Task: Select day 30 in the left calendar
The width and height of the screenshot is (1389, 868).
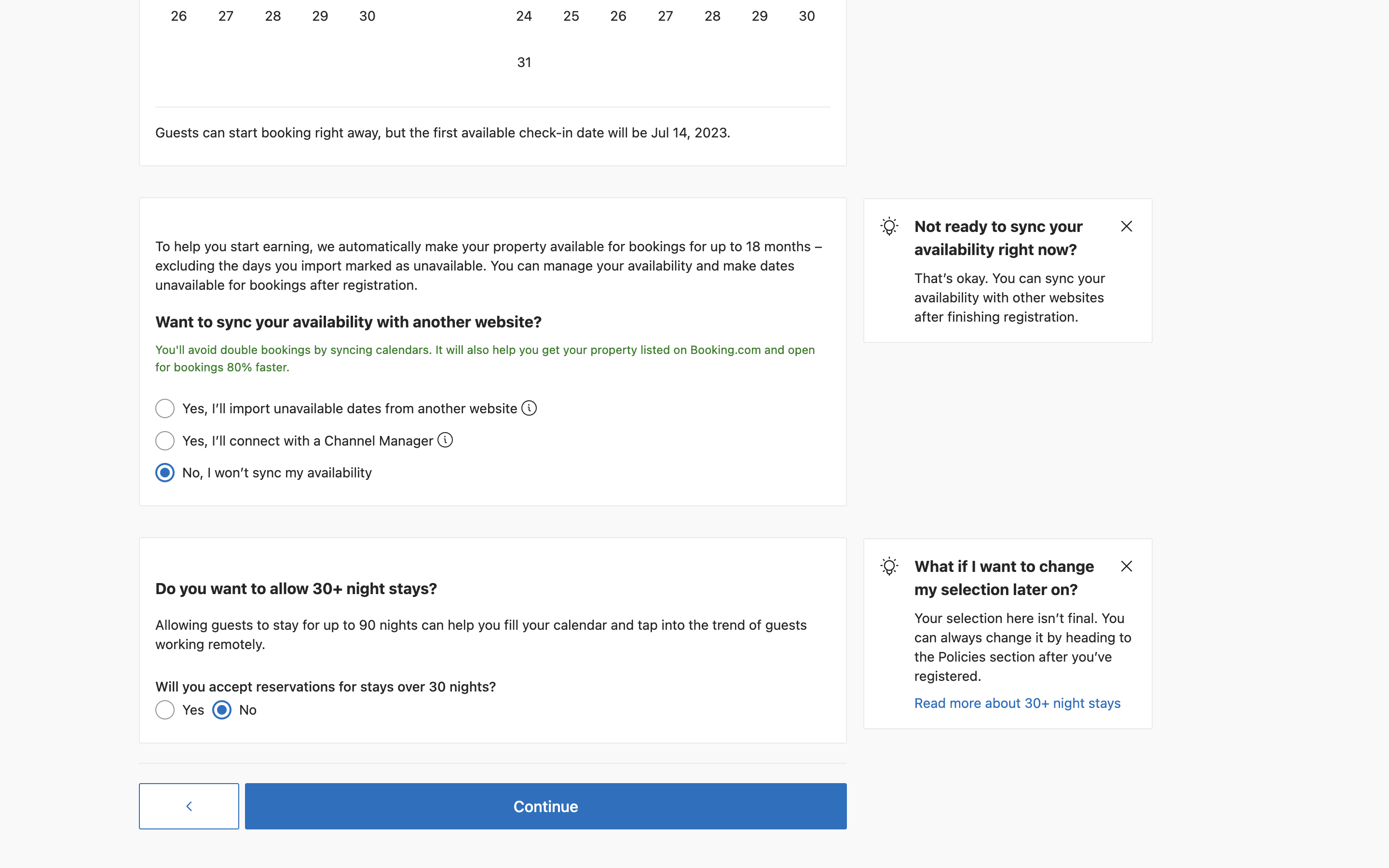Action: click(x=368, y=16)
